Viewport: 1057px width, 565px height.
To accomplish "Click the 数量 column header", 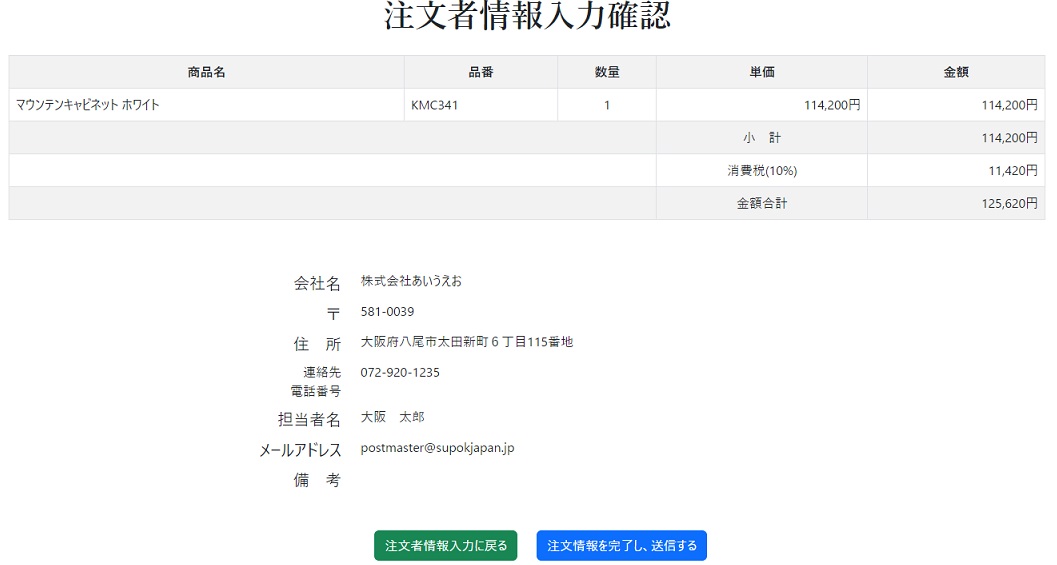I will point(607,72).
